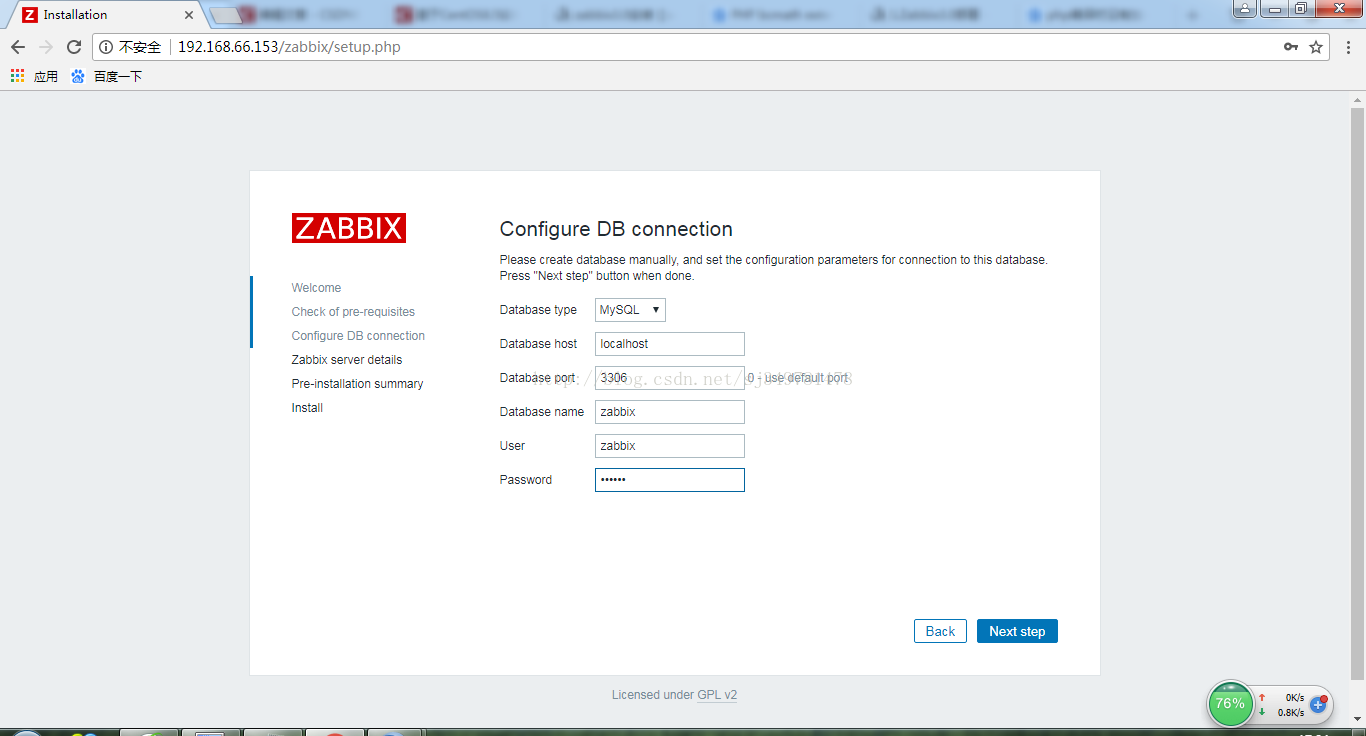Select Install step in sidebar
1366x736 pixels.
click(x=307, y=408)
